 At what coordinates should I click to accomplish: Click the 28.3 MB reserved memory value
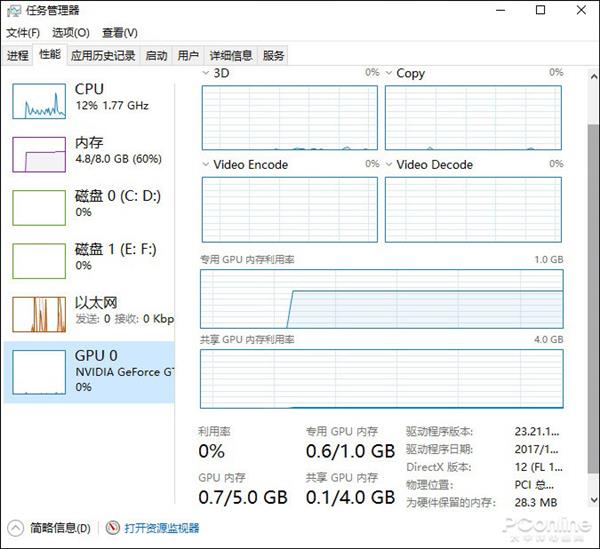click(536, 502)
